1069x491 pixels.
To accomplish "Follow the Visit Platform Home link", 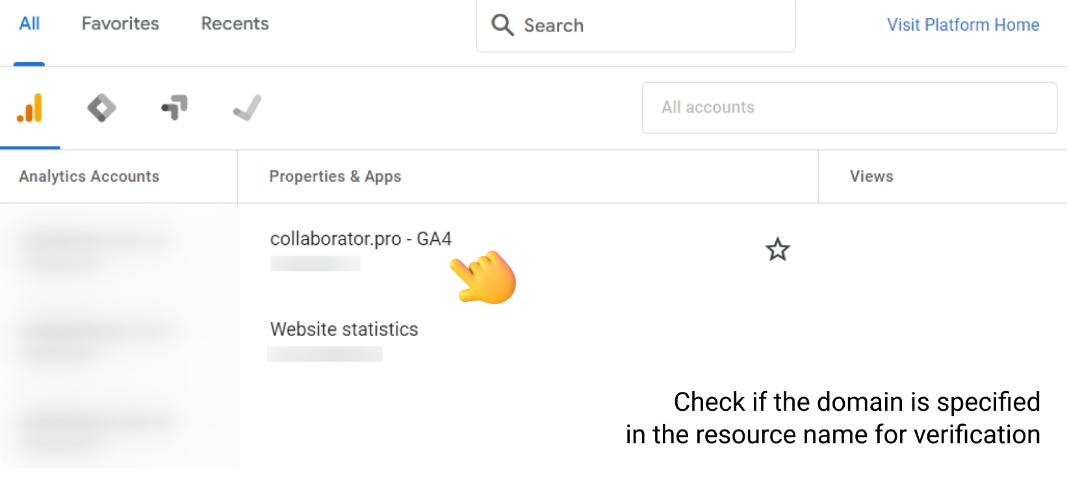I will (963, 25).
